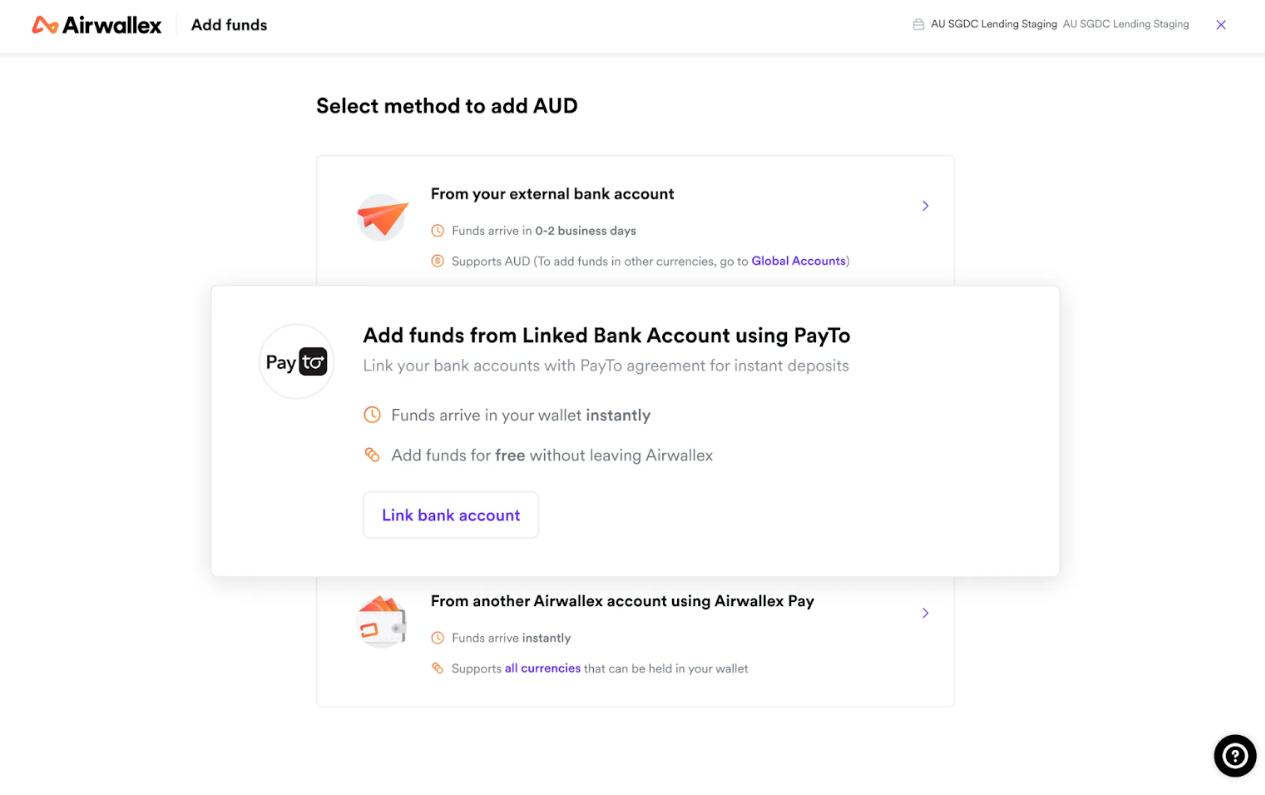This screenshot has height=795, width=1265.
Task: Click the orange paper plane icon
Action: (x=382, y=217)
